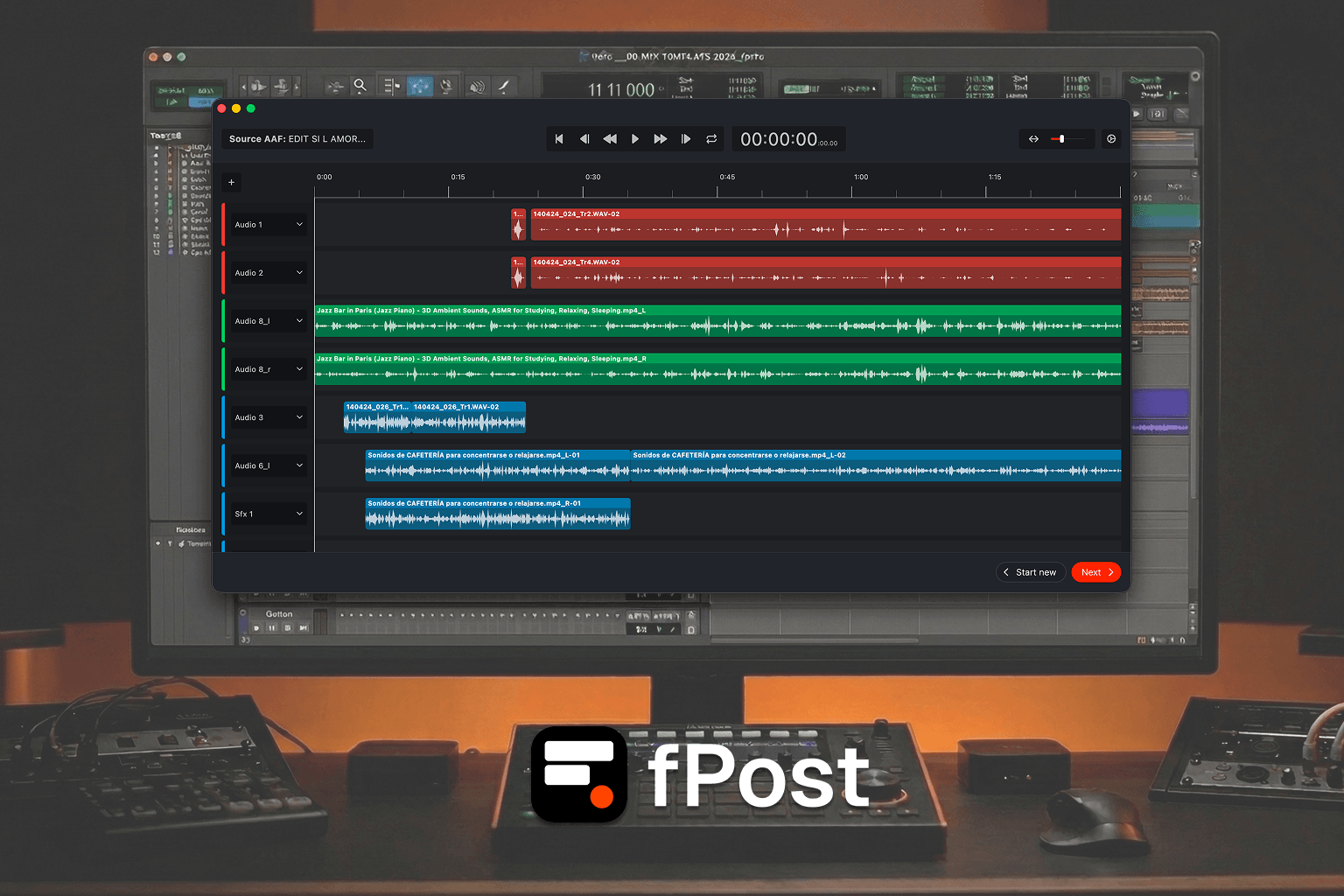Click the 1:00 ruler mark
Viewport: 1344px width, 896px height.
[861, 177]
